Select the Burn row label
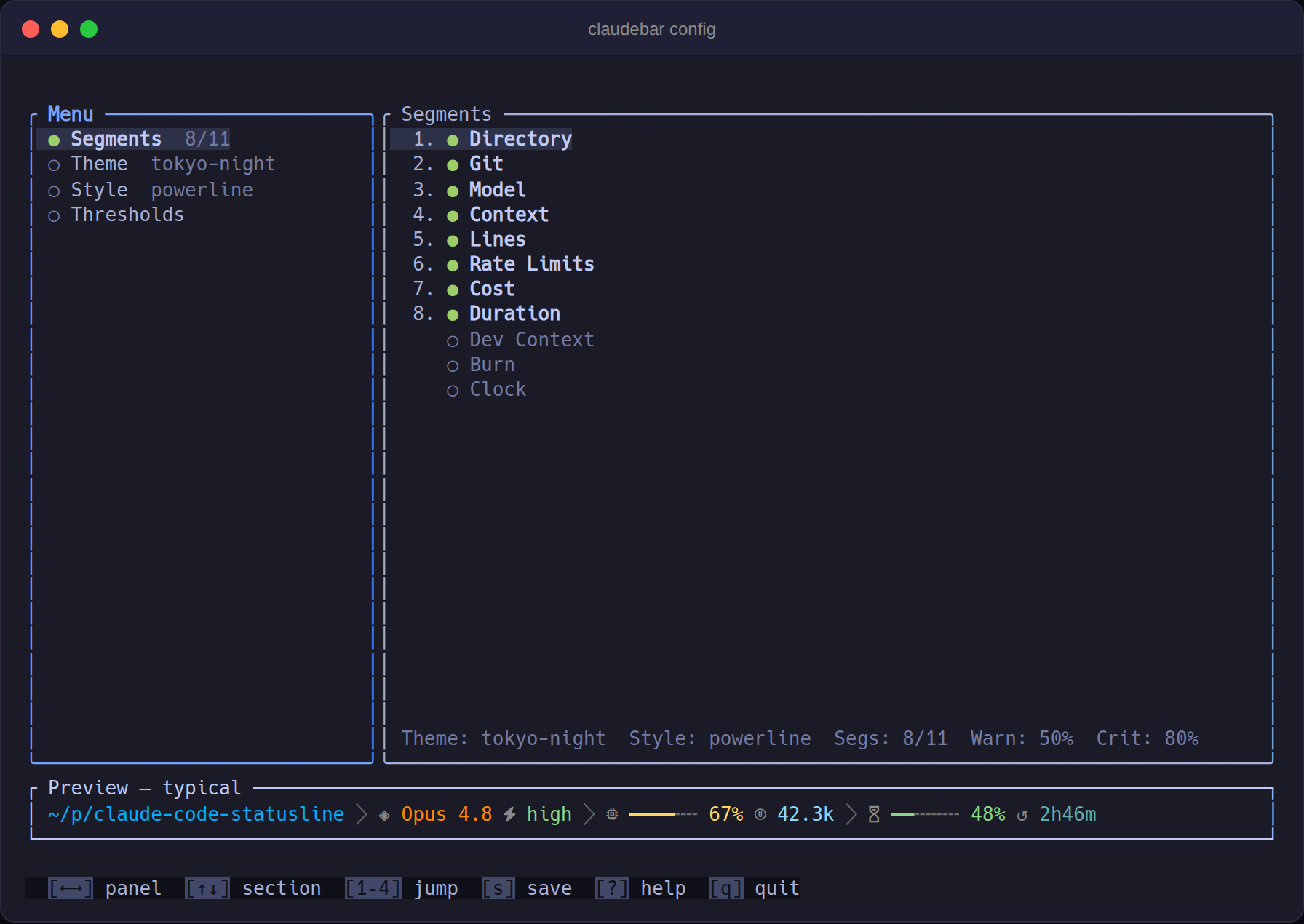 tap(492, 365)
